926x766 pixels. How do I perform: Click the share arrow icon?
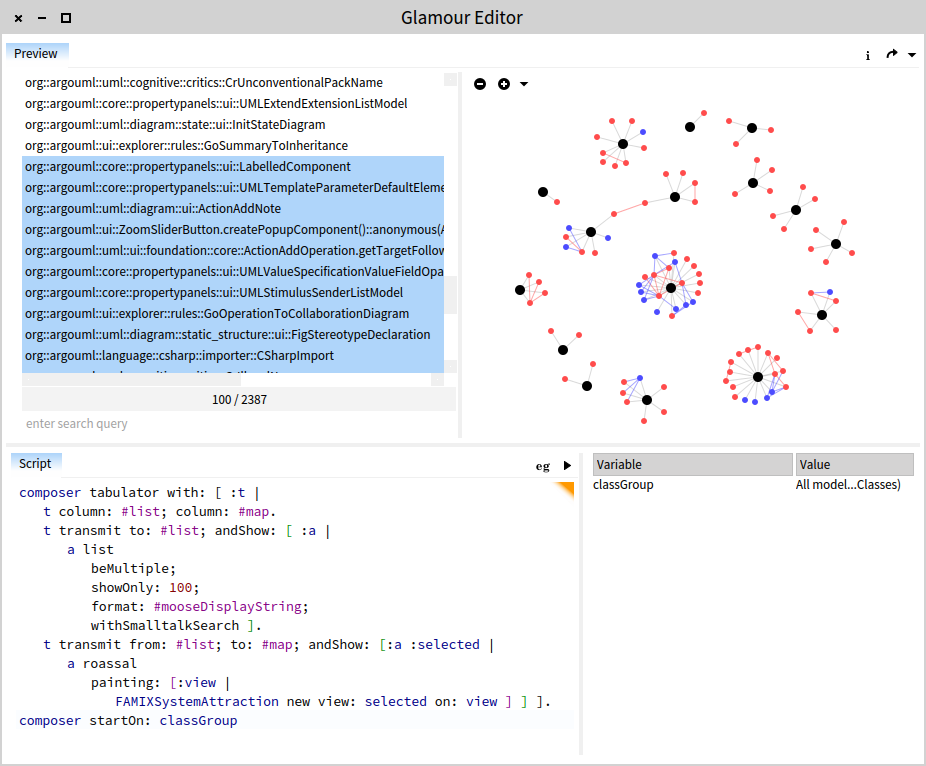pyautogui.click(x=892, y=54)
